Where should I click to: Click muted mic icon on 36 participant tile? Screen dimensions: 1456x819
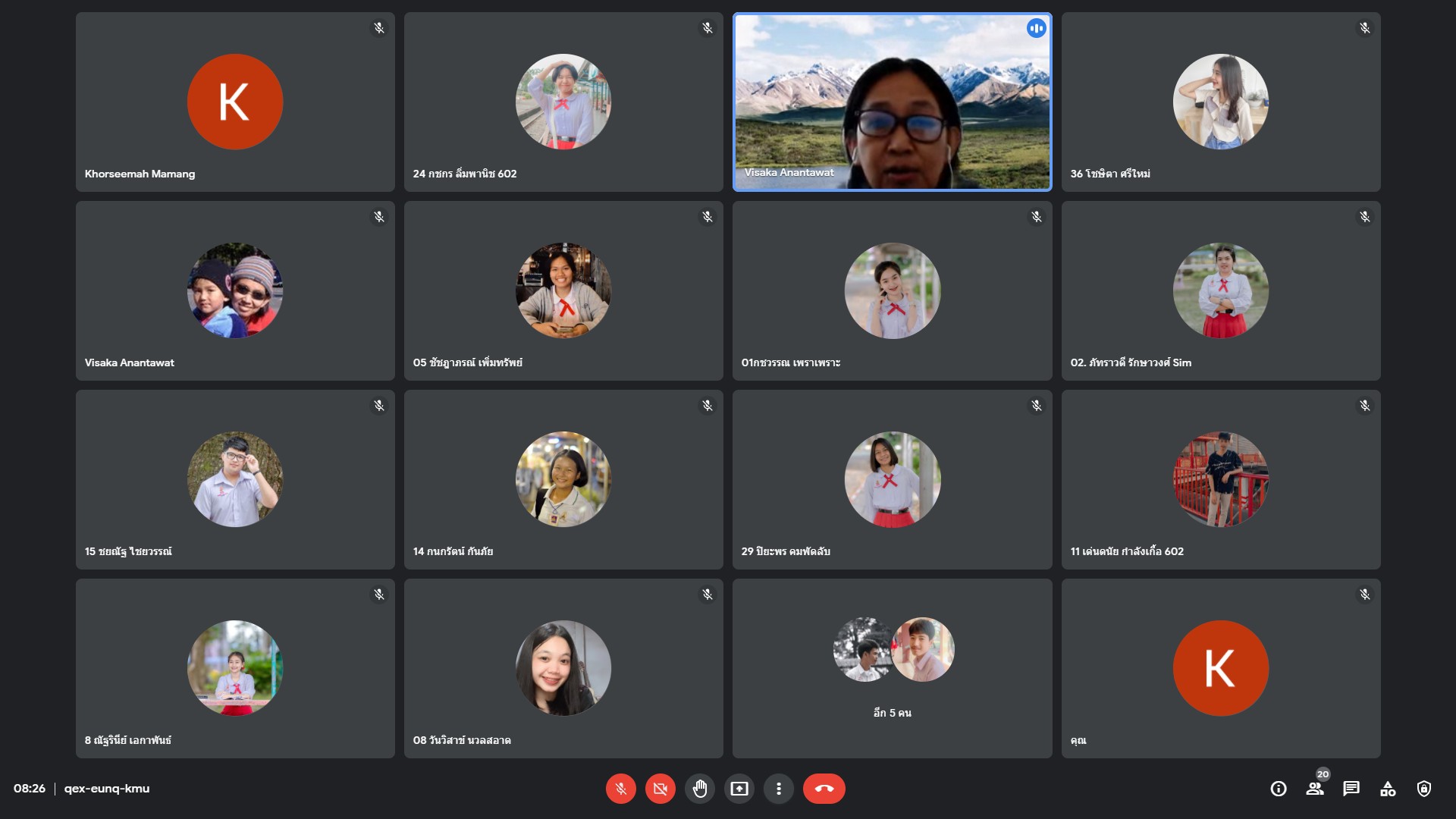(x=1364, y=28)
